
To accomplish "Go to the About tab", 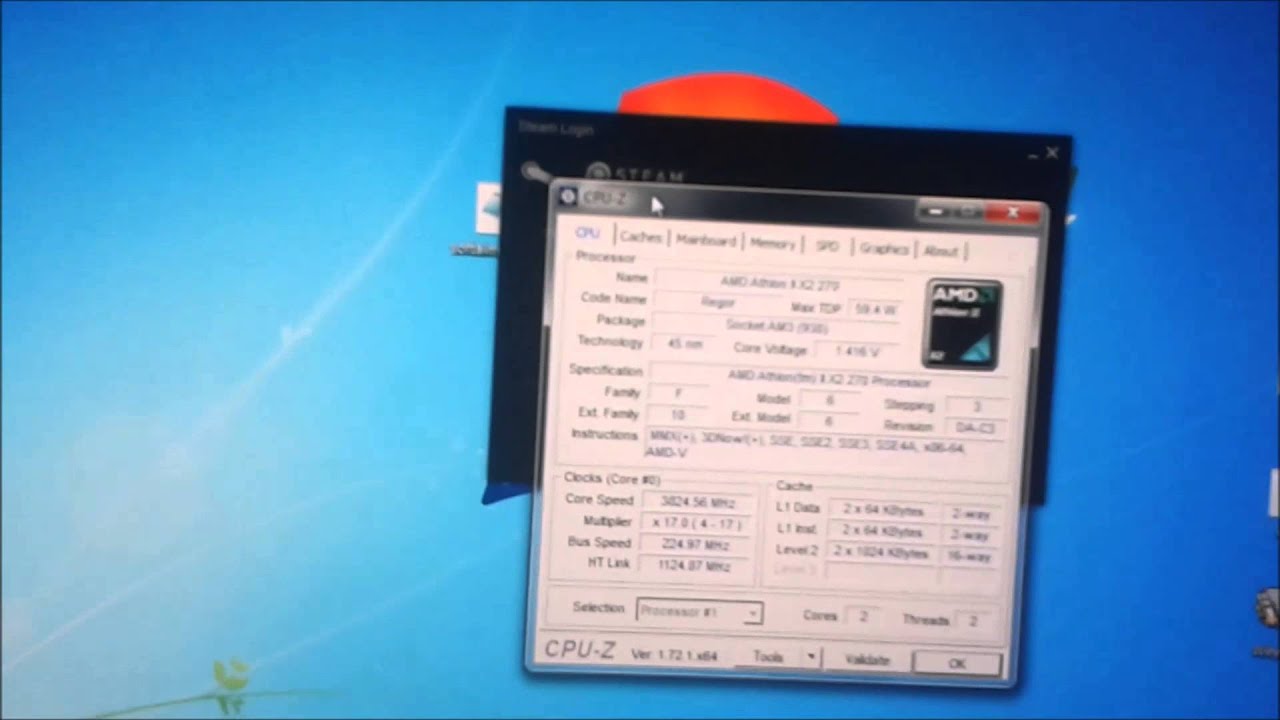I will tap(940, 250).
